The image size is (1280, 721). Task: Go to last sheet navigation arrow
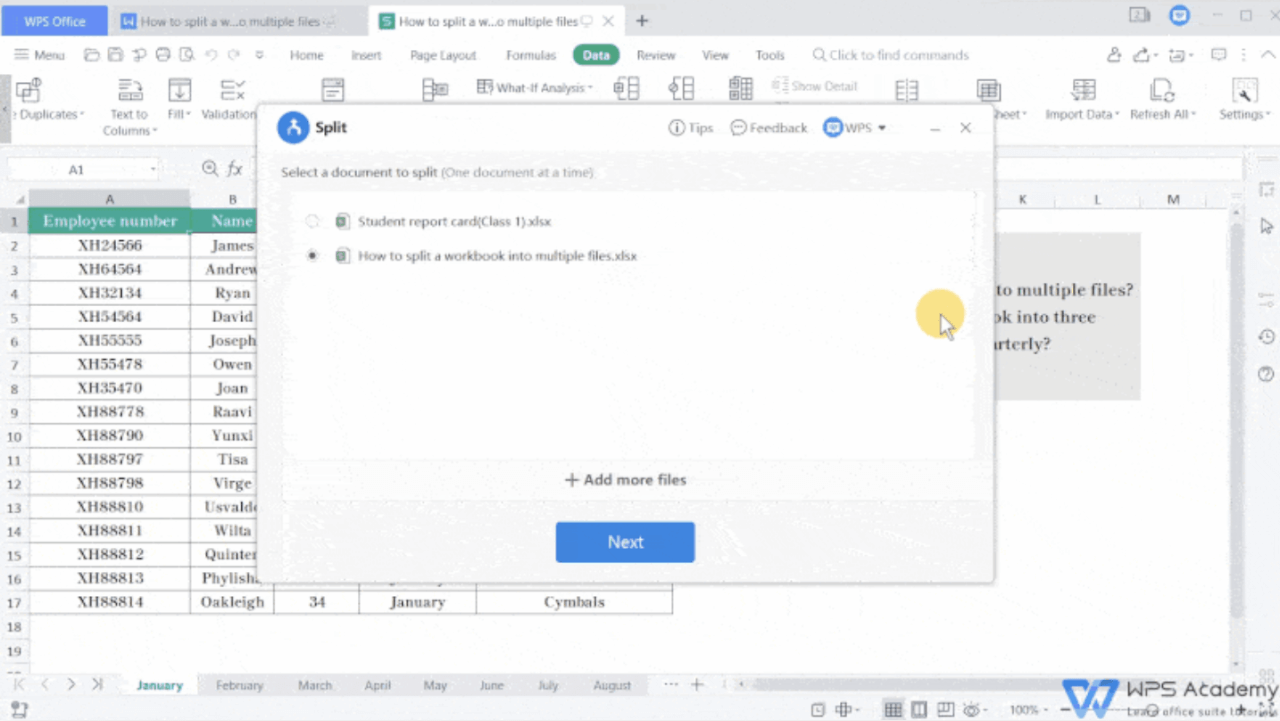click(x=97, y=685)
